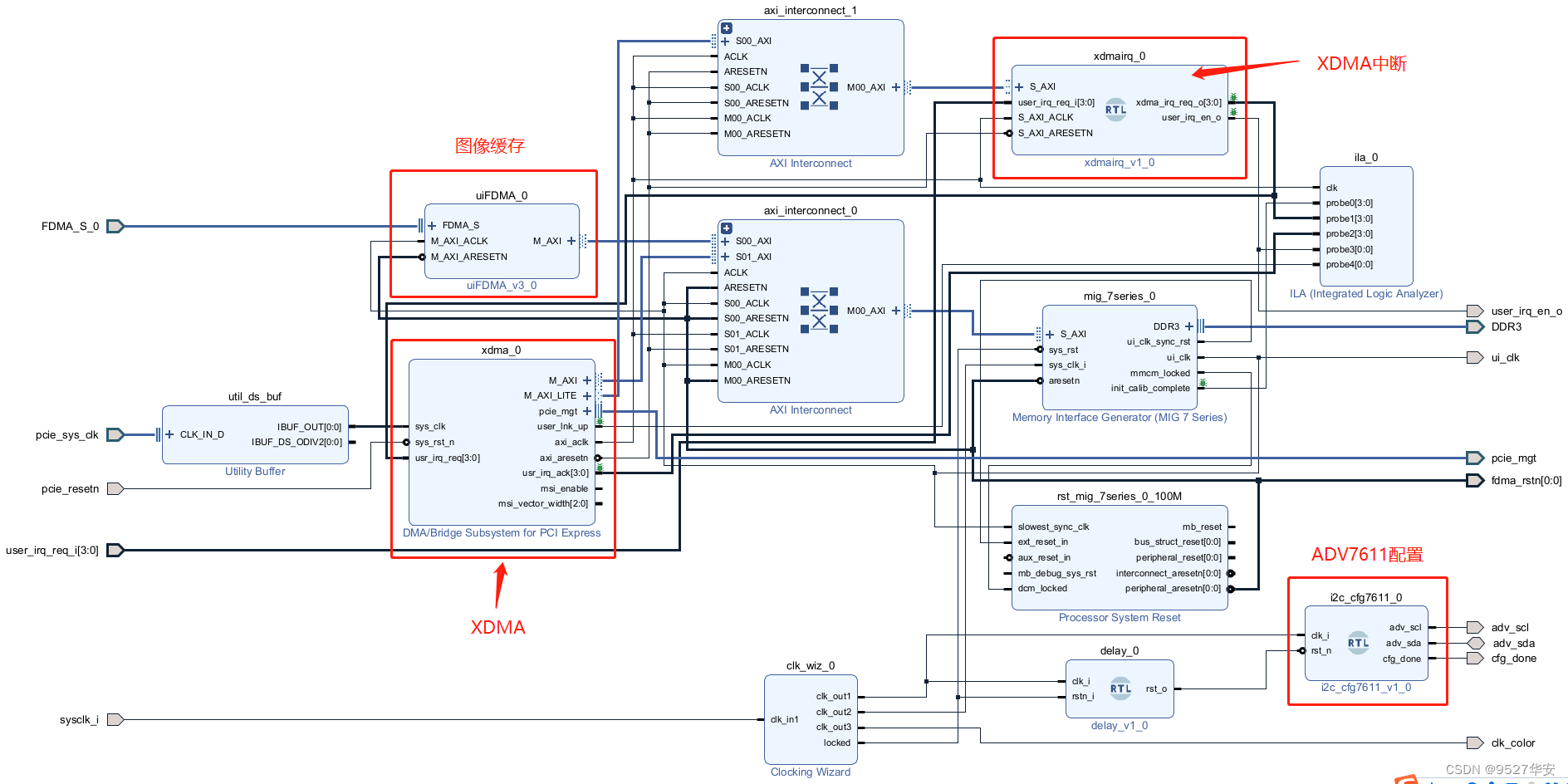Expand M00_AXI port on axi_interconnect_0

click(896, 311)
